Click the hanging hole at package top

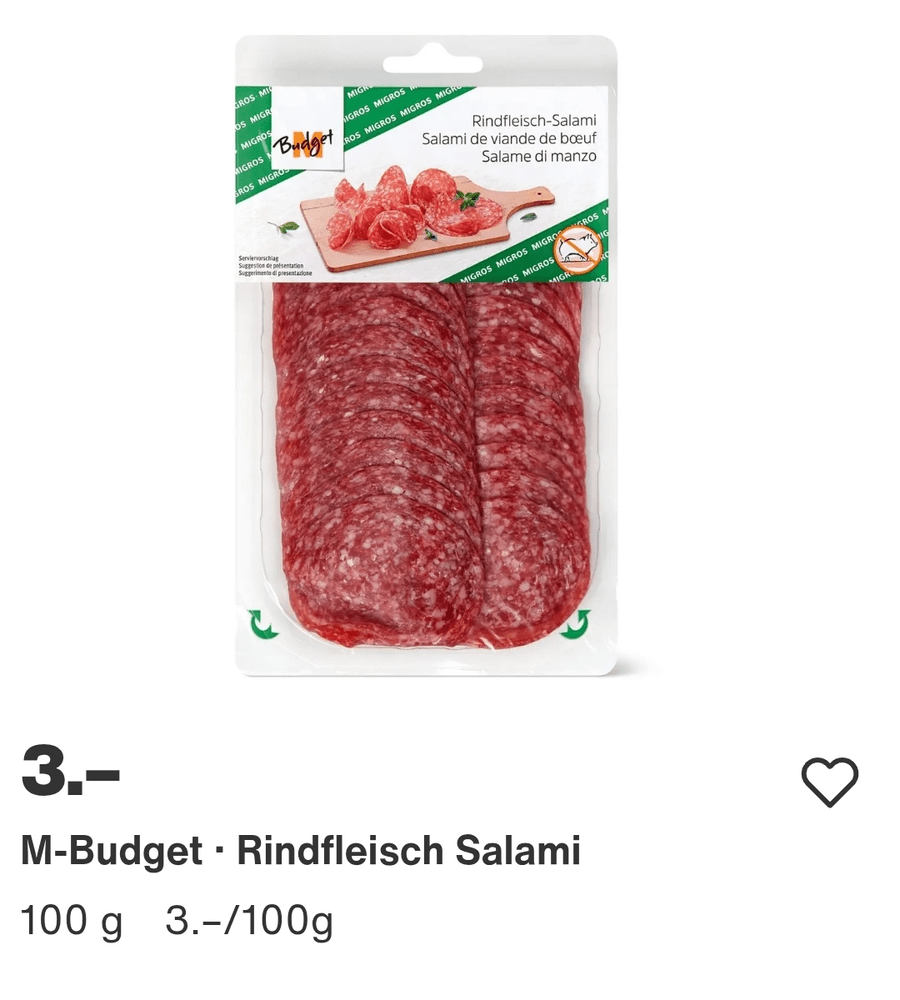tap(432, 64)
